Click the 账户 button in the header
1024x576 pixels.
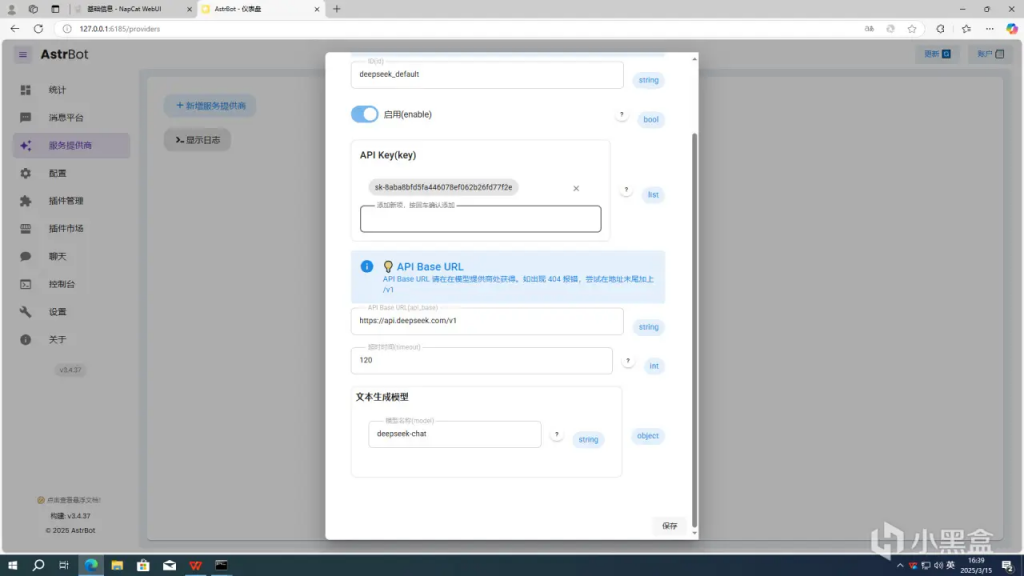(990, 54)
